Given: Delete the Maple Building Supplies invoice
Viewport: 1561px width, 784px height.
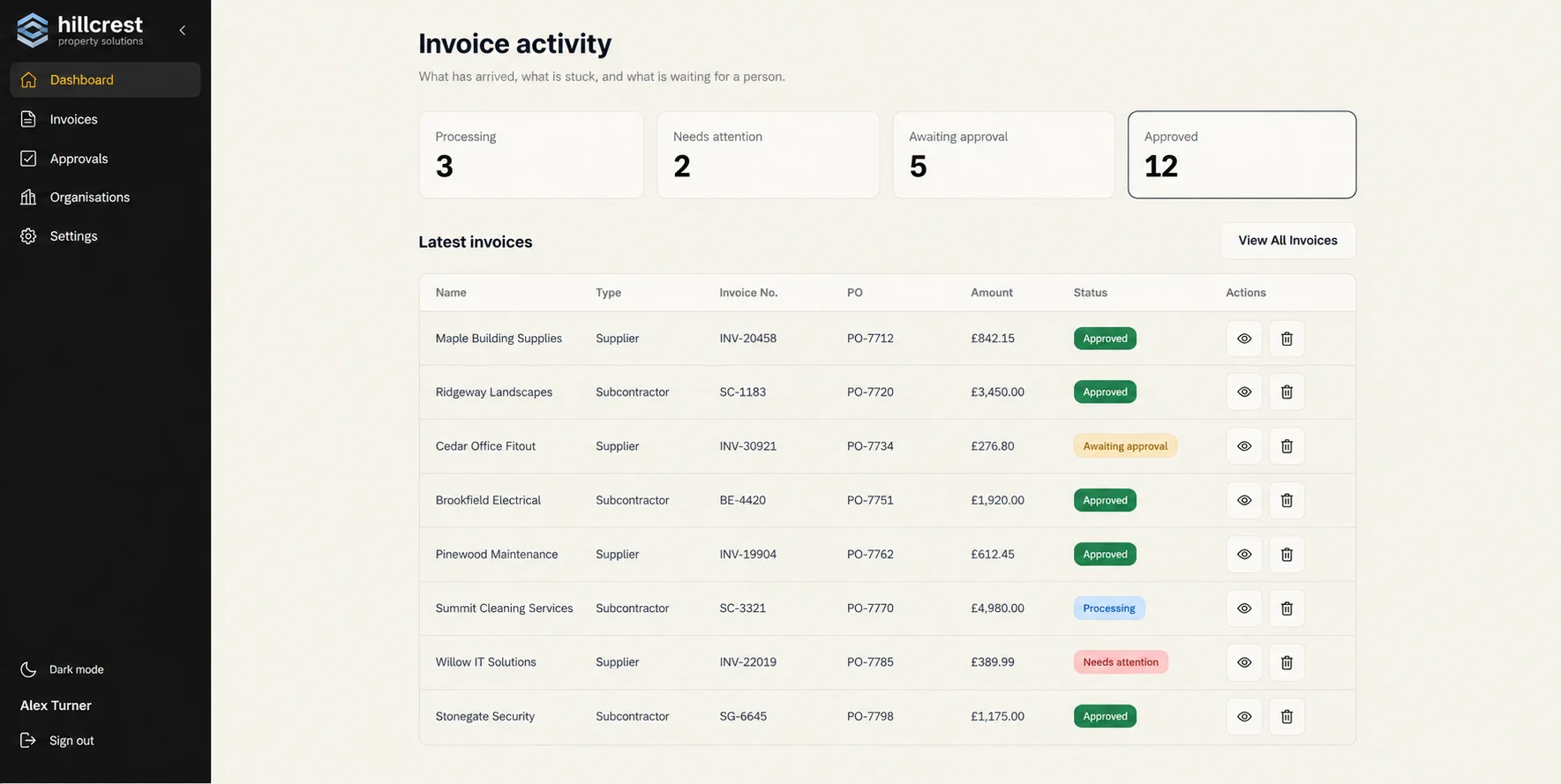Looking at the screenshot, I should click(x=1287, y=339).
